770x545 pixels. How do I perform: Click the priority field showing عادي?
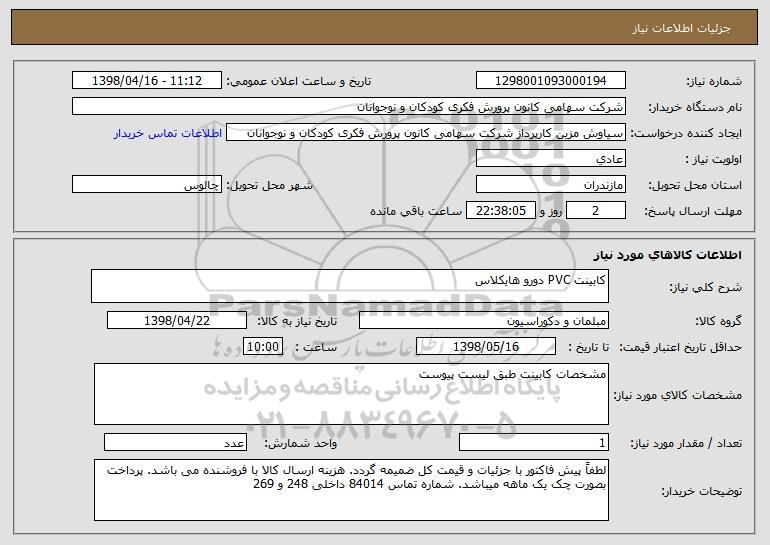(x=550, y=159)
